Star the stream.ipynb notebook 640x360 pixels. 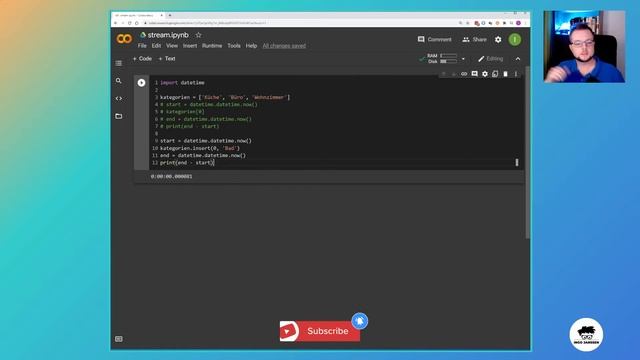[x=198, y=35]
